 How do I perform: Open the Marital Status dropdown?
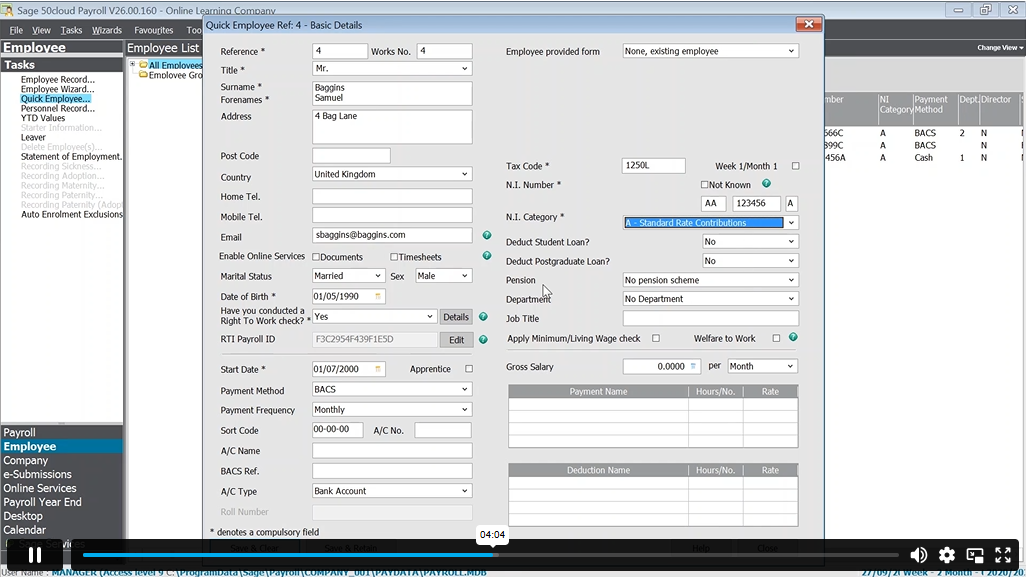(x=378, y=276)
